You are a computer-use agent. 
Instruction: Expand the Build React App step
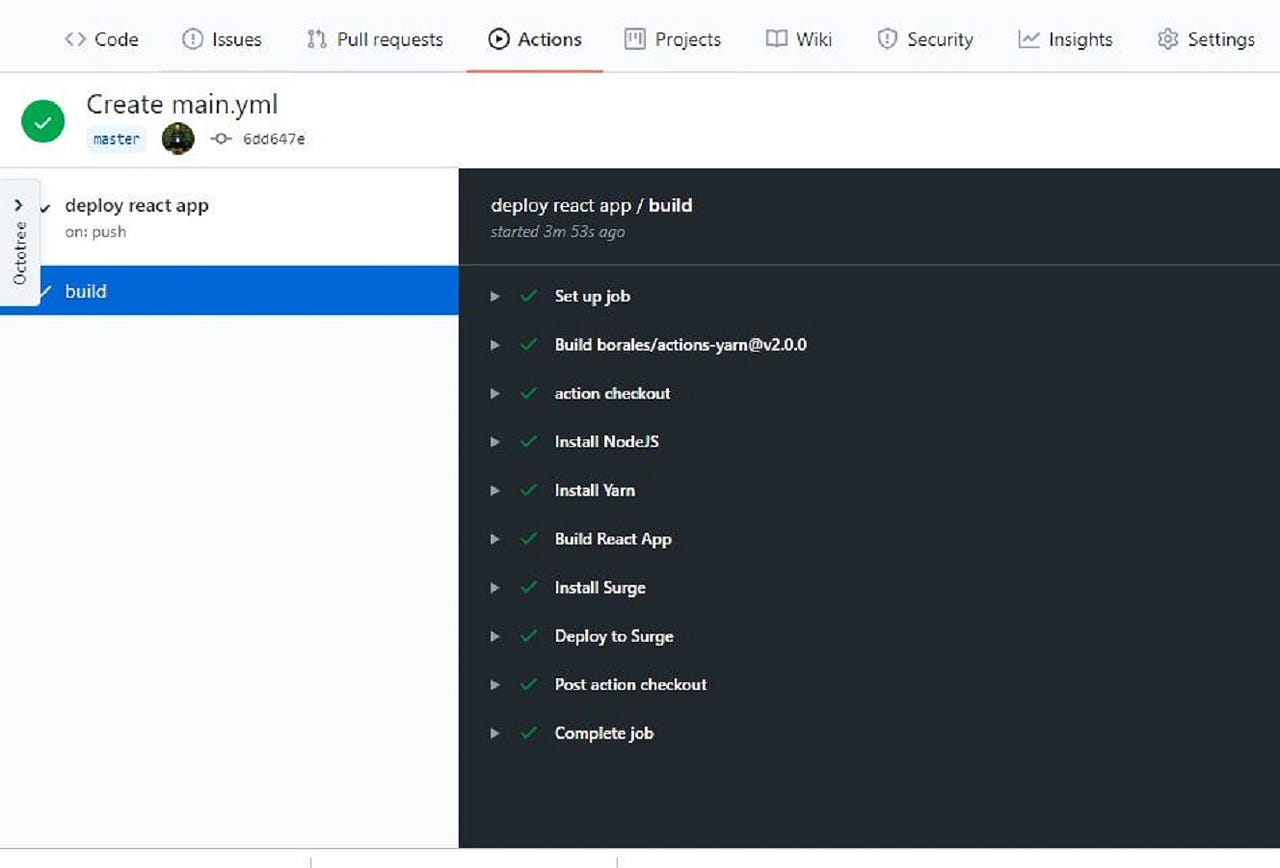(x=494, y=539)
